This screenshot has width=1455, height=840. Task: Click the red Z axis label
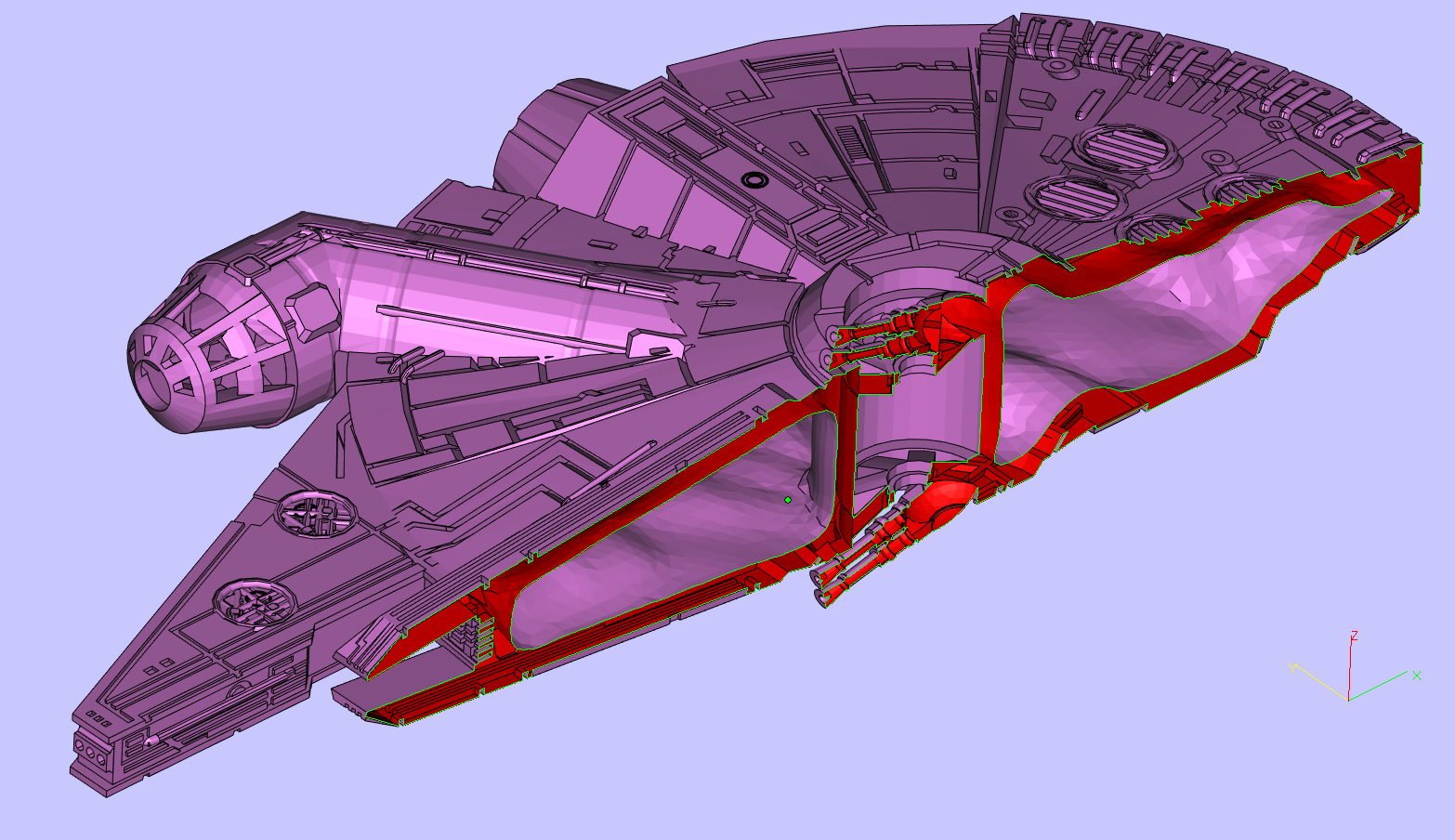tap(1355, 636)
